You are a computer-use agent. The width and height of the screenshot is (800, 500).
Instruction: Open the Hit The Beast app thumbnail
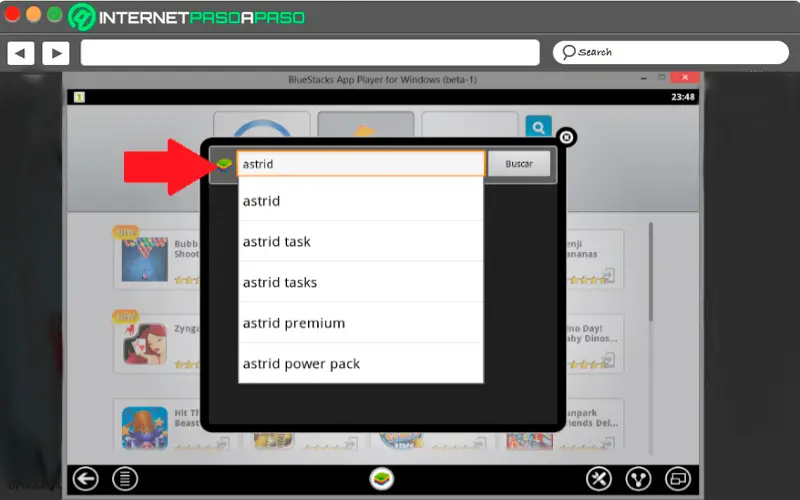click(x=145, y=428)
